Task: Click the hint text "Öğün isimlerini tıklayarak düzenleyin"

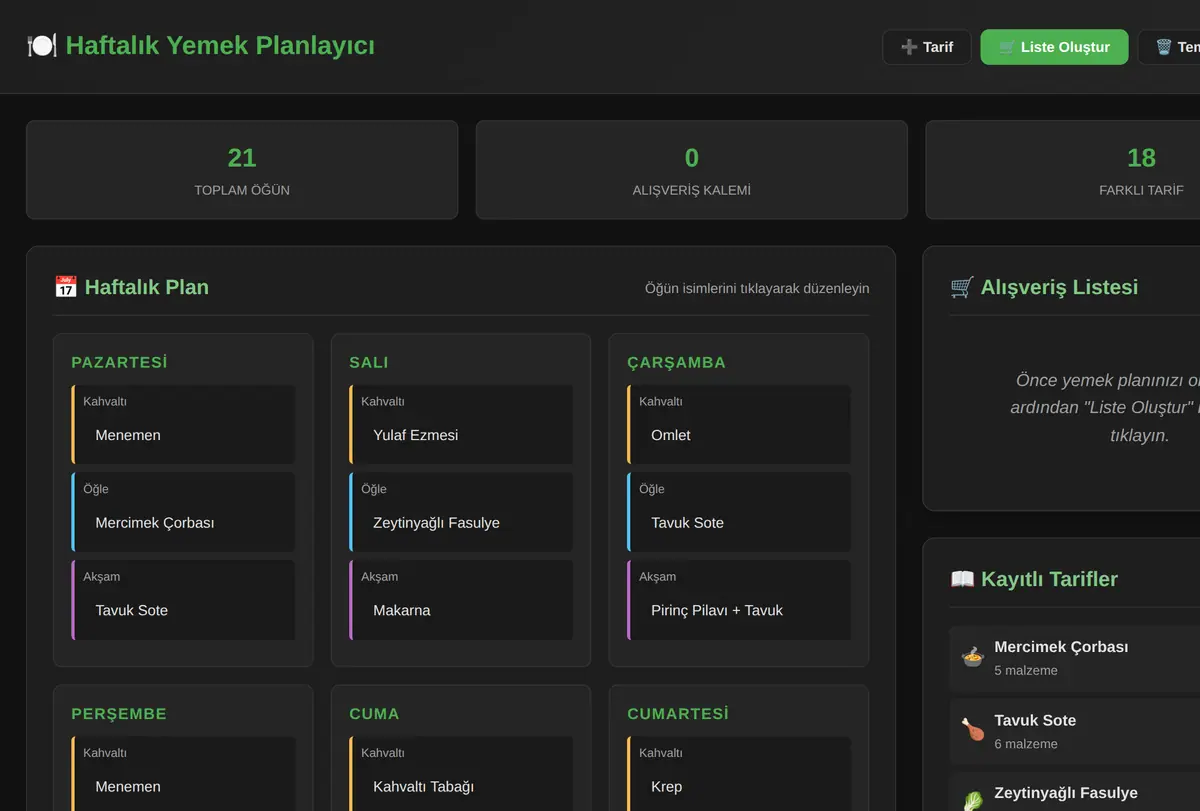Action: (757, 289)
